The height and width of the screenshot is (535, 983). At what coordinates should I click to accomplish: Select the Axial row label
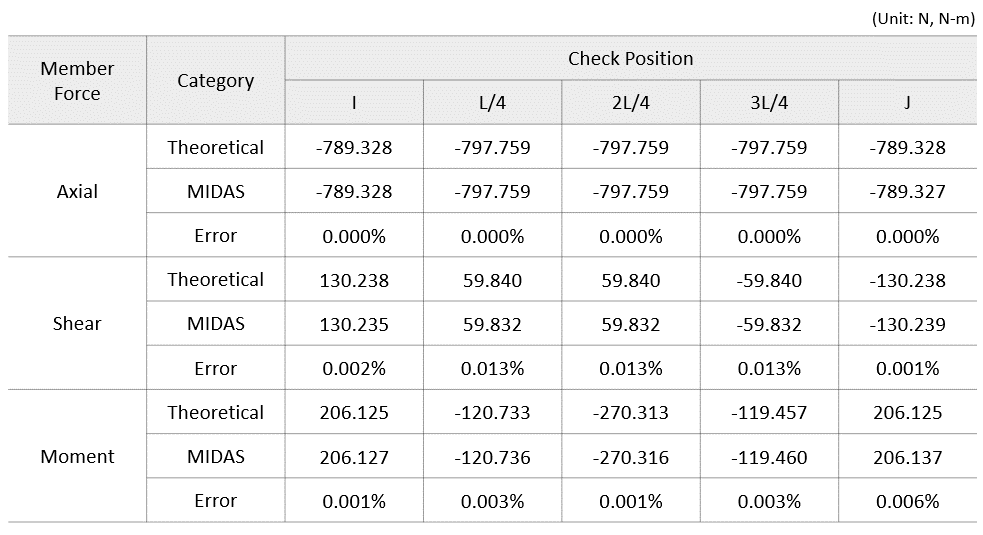[77, 191]
